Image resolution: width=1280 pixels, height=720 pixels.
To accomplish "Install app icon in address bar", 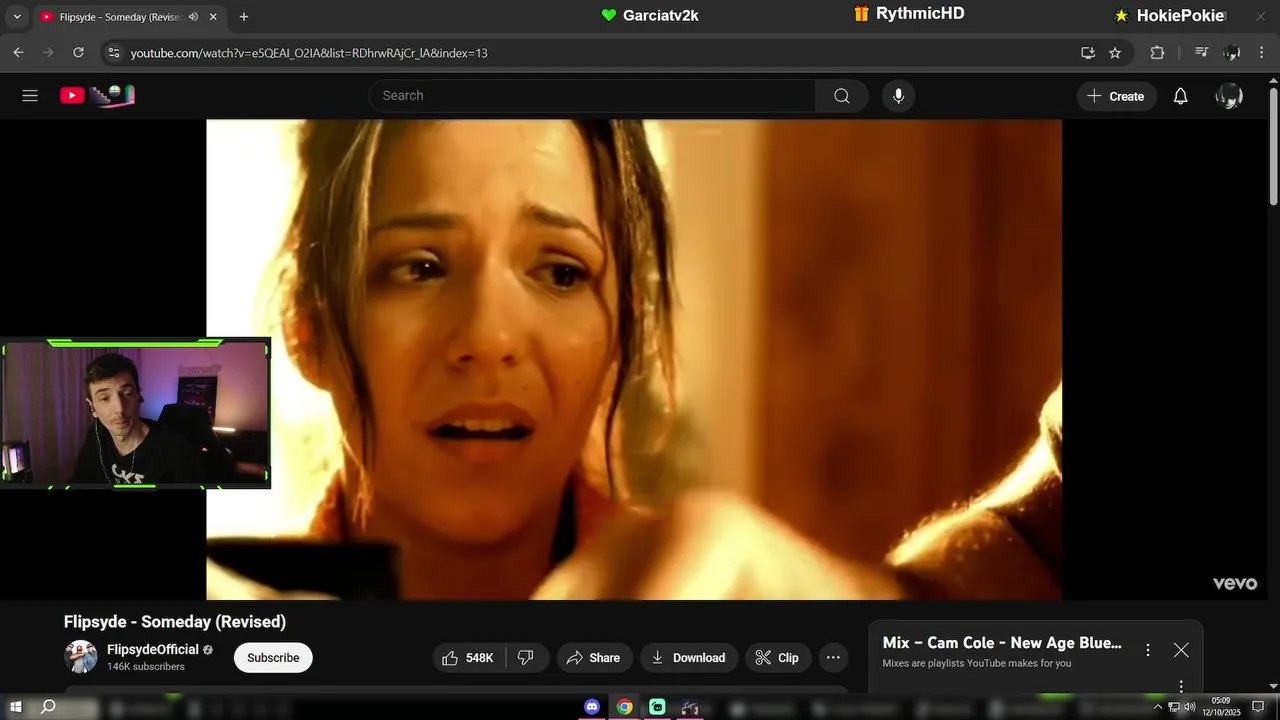I will [x=1088, y=53].
